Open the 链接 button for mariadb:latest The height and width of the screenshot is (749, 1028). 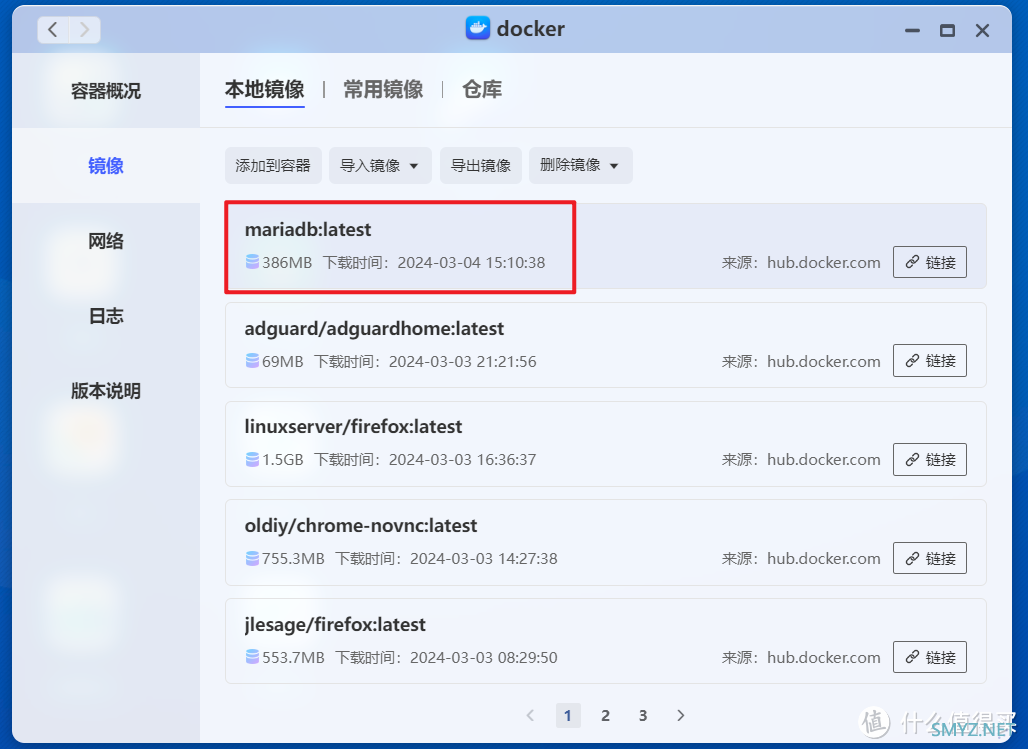coord(930,262)
